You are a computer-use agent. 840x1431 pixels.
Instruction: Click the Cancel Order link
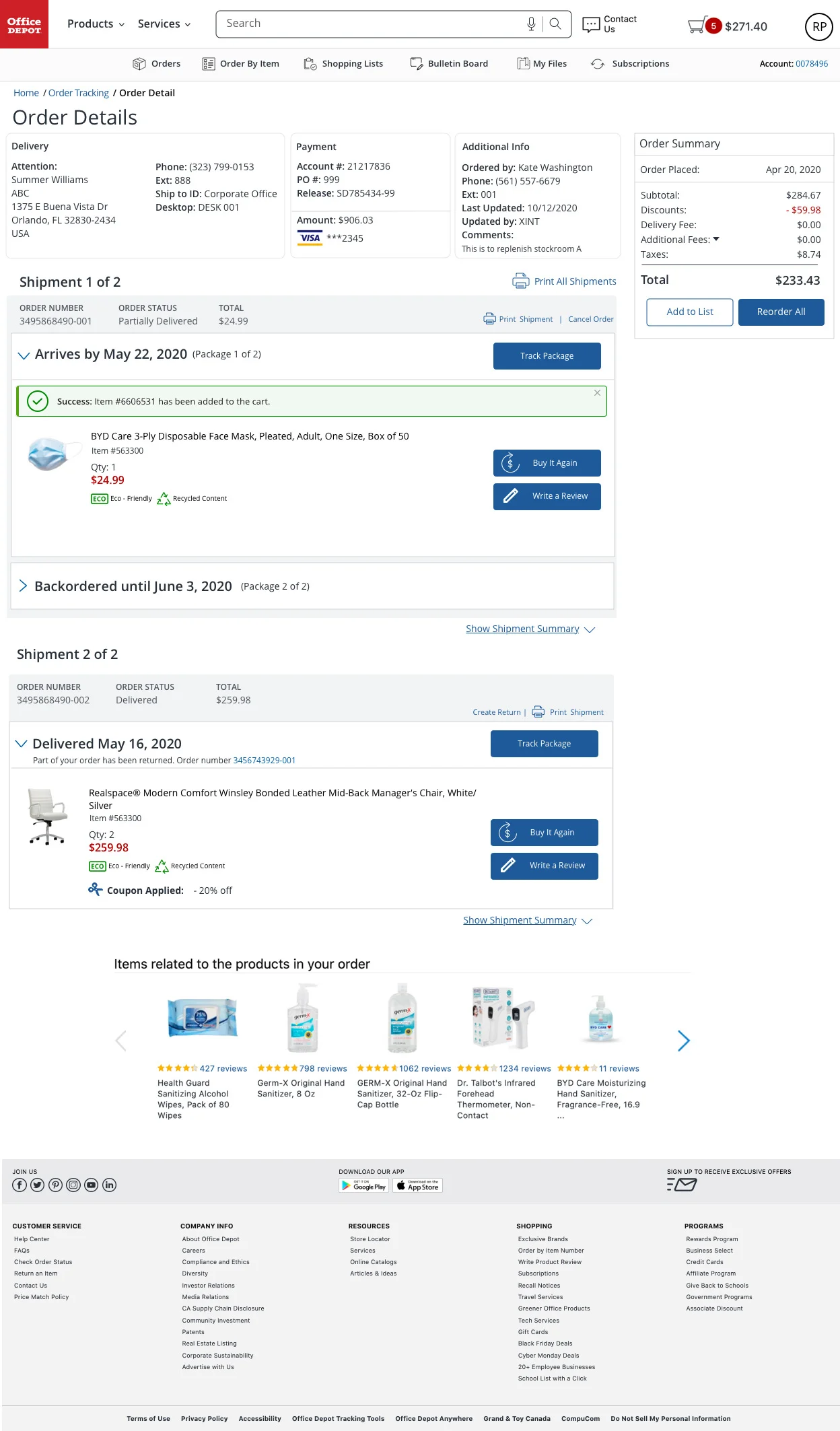pos(591,319)
